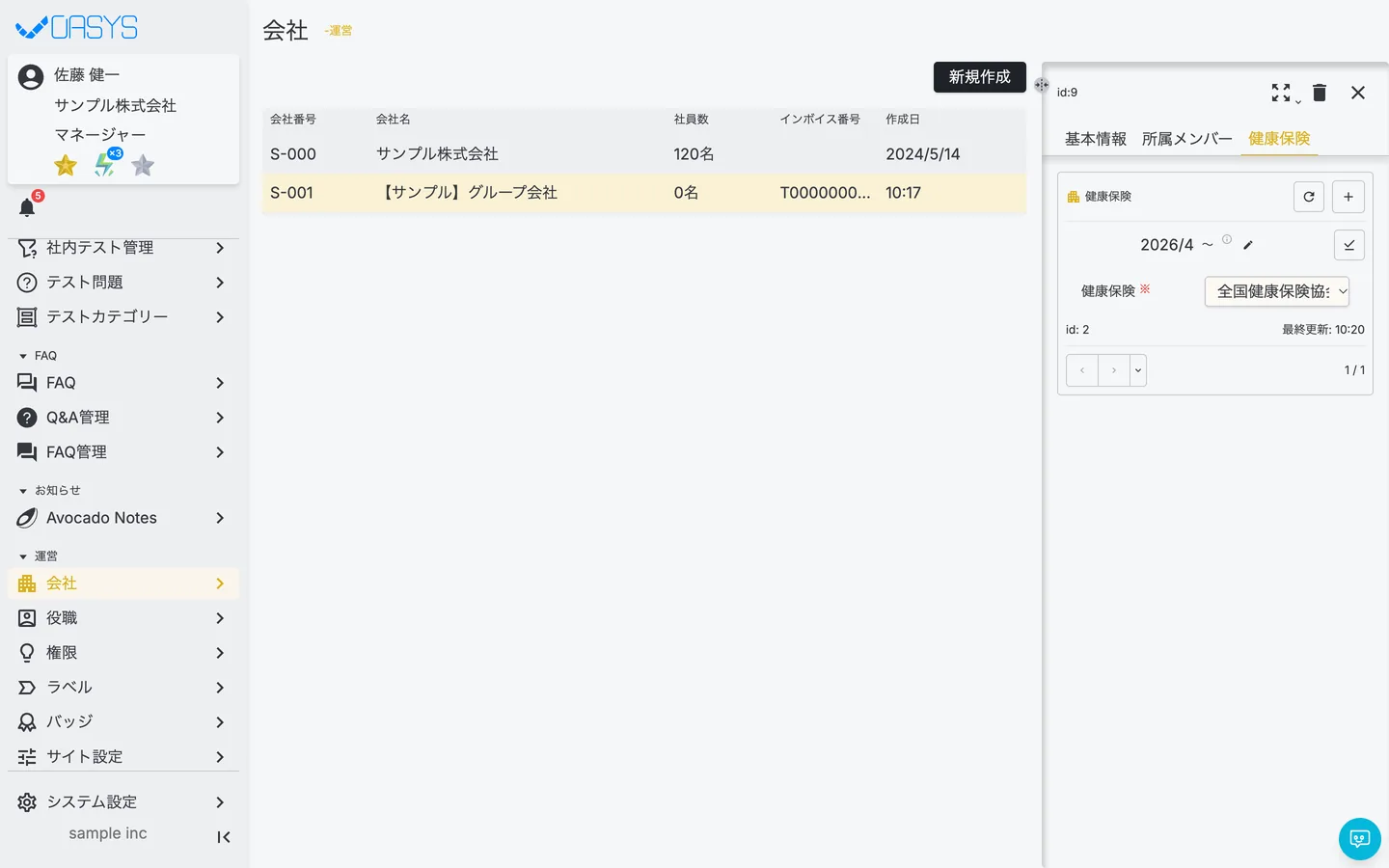The width and height of the screenshot is (1389, 868).
Task: Click the info icon beside 2026/4
Action: click(x=1227, y=239)
